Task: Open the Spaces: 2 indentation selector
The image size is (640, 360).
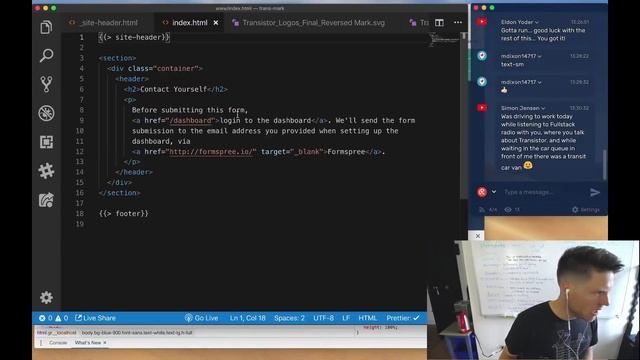Action: click(x=289, y=318)
